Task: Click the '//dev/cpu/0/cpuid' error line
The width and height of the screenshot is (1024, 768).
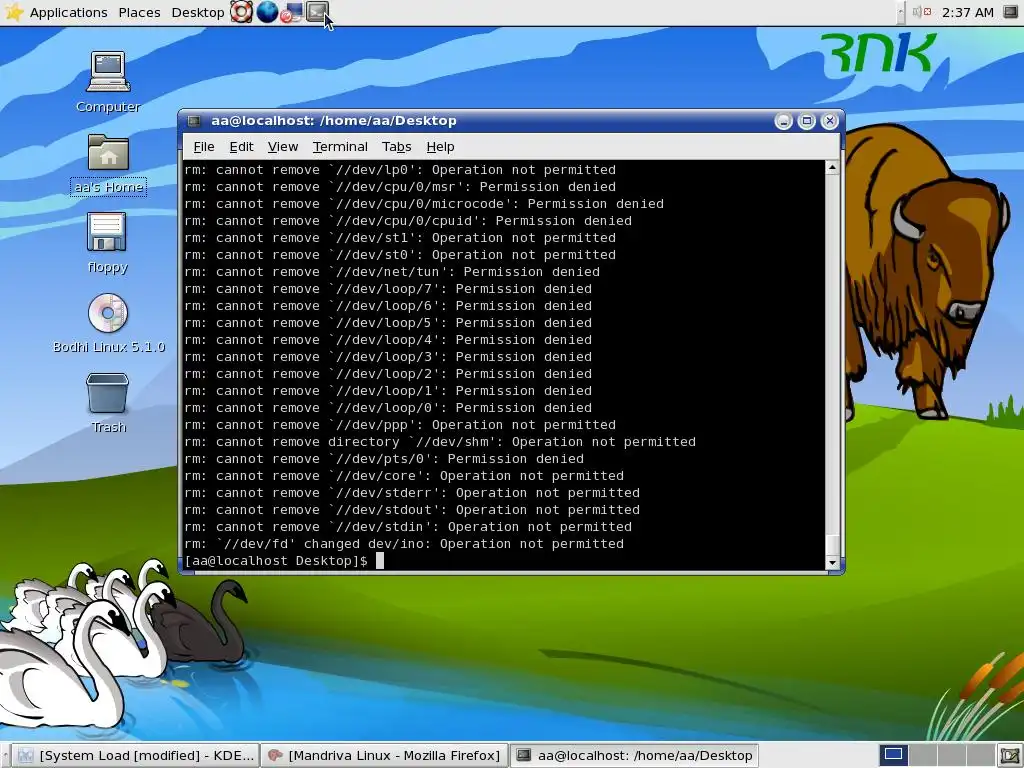Action: click(x=408, y=221)
